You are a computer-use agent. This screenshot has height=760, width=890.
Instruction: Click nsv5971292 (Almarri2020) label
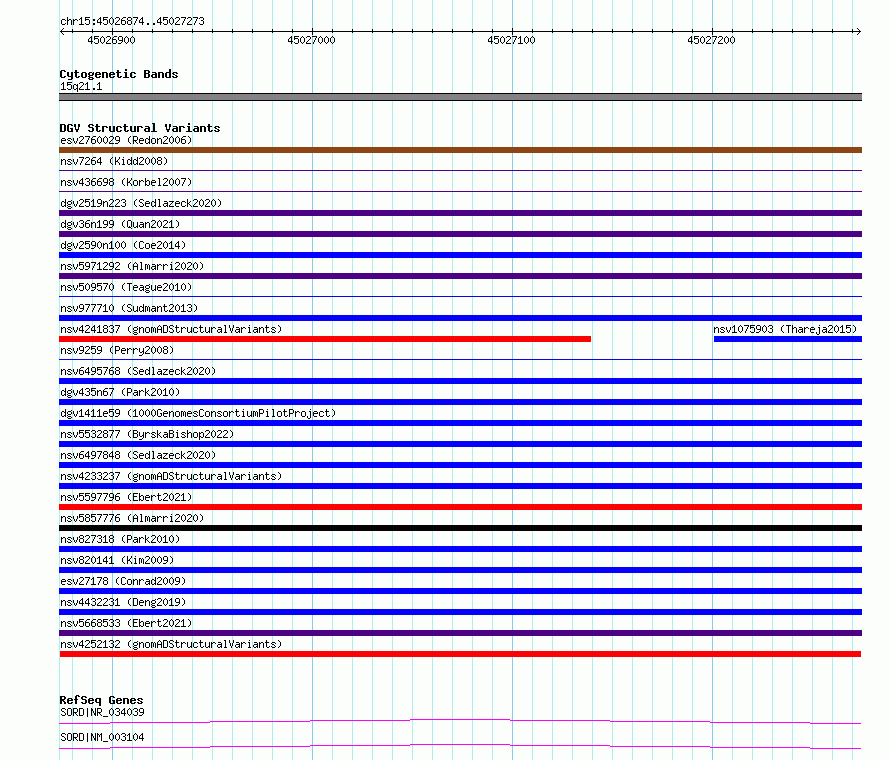point(132,266)
